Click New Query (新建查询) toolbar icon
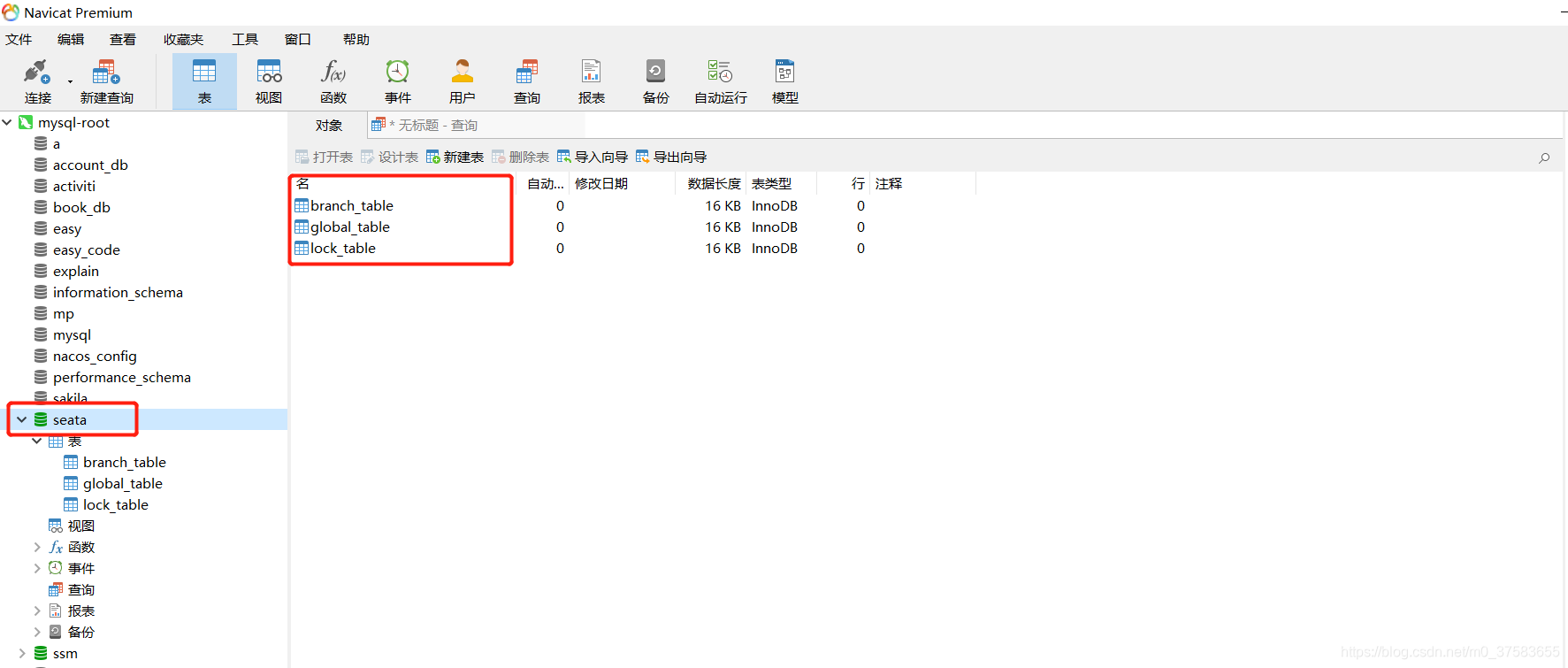Viewport: 1568px width, 668px height. (106, 72)
